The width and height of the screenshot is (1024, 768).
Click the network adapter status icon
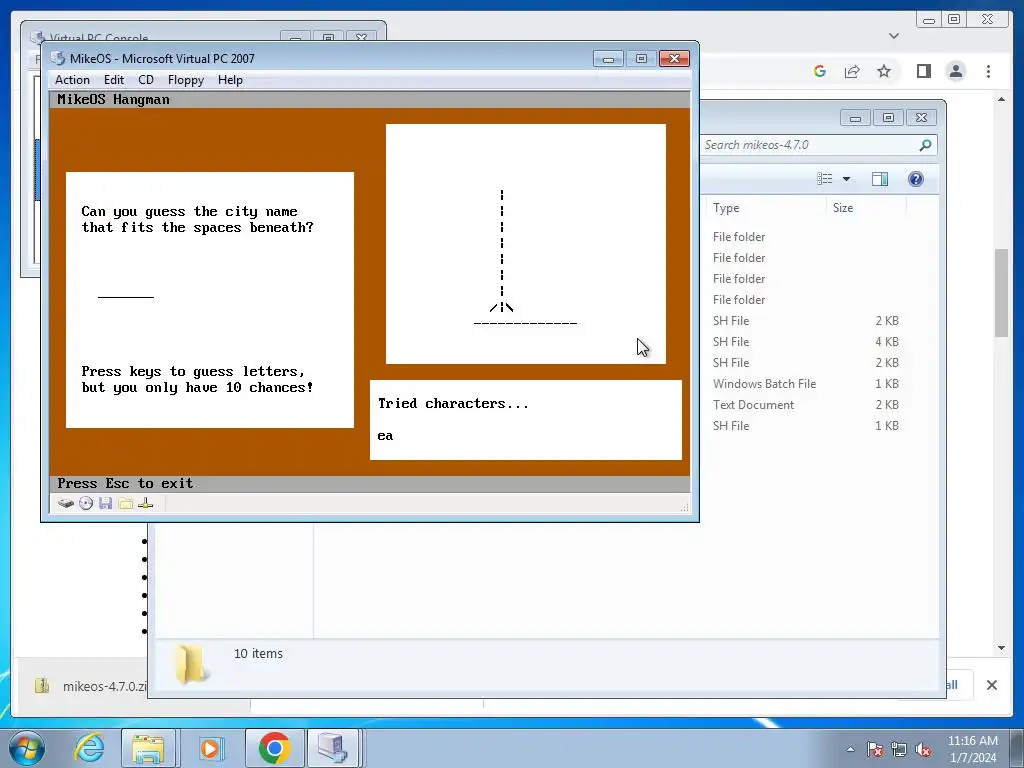coord(146,504)
